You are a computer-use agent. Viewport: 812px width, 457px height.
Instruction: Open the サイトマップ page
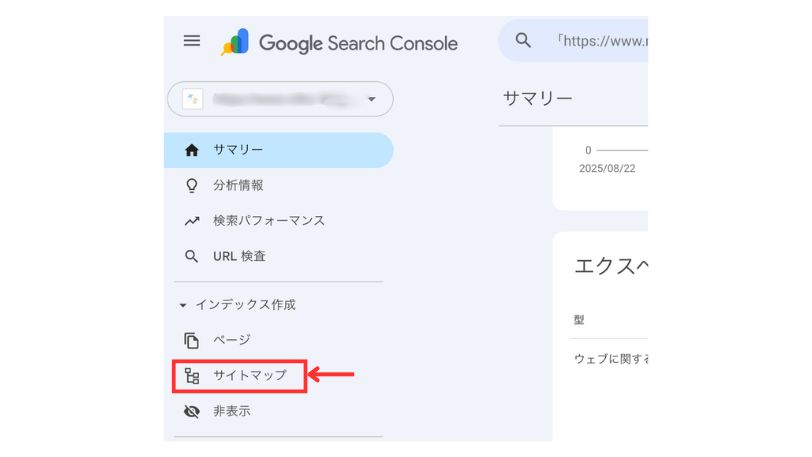(250, 376)
